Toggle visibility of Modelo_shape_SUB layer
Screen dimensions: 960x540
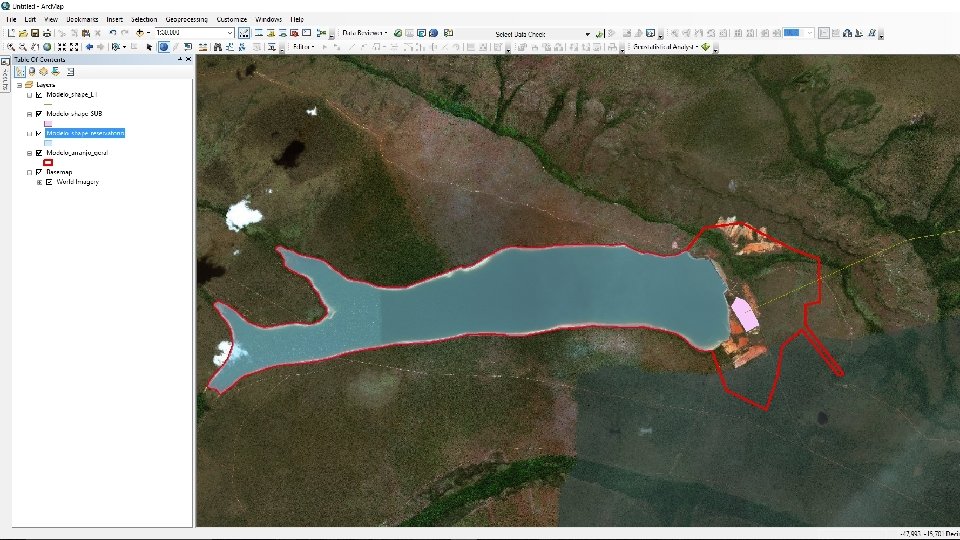pyautogui.click(x=39, y=114)
